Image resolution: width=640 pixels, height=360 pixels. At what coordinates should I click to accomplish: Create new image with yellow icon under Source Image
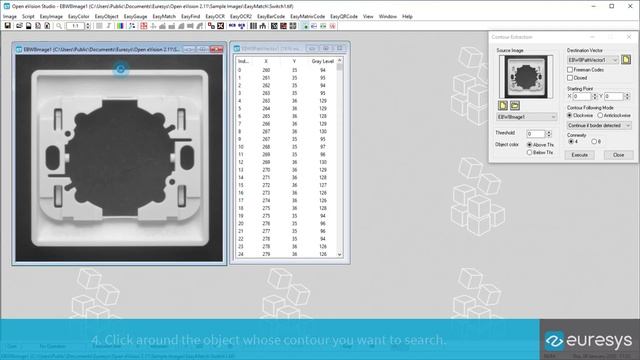[503, 106]
